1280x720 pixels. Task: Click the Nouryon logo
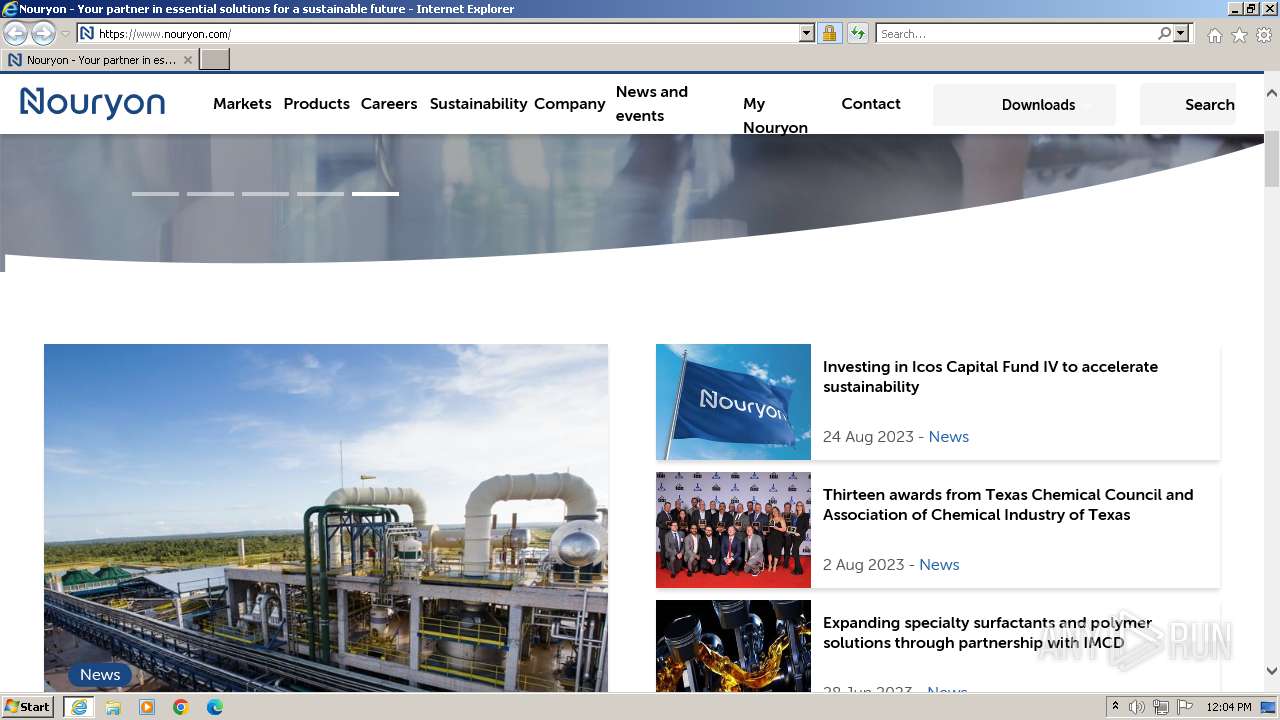[92, 103]
